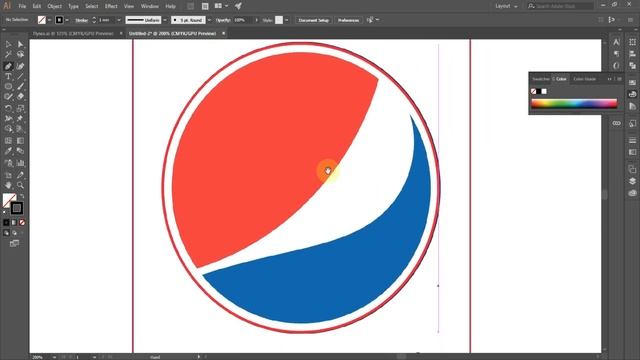Screen dimensions: 640x360
Task: Select the Lasso tool
Action: pyautogui.click(x=20, y=54)
